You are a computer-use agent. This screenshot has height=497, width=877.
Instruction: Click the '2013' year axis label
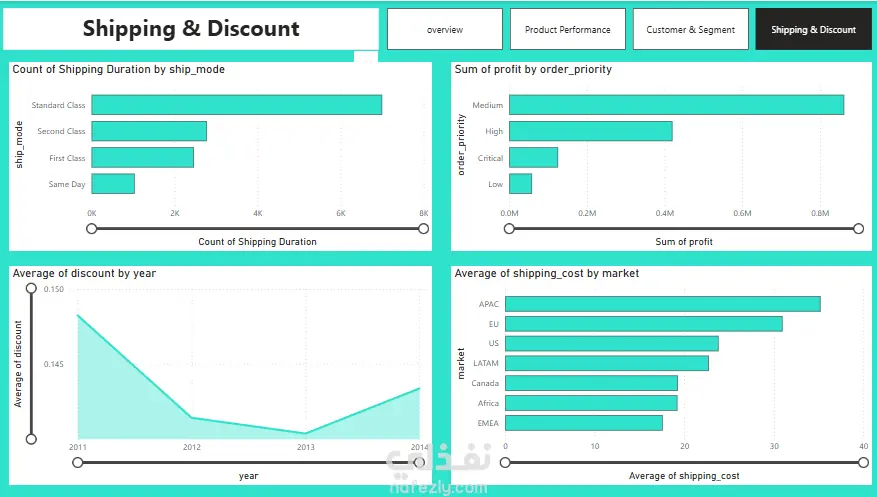[305, 447]
